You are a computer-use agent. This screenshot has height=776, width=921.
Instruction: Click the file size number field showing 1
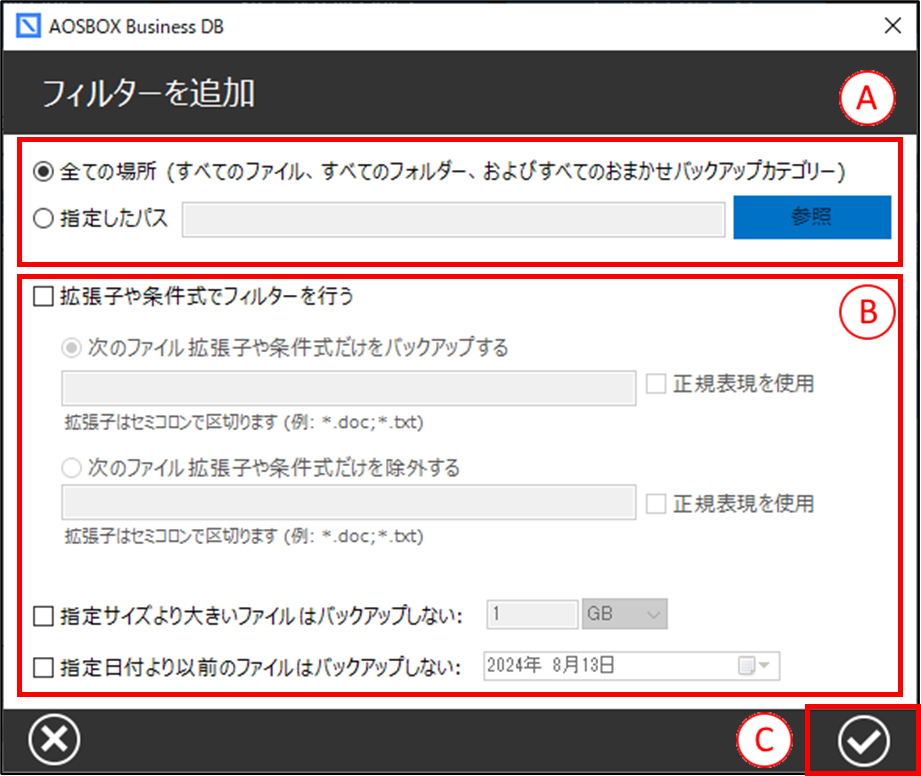[532, 614]
